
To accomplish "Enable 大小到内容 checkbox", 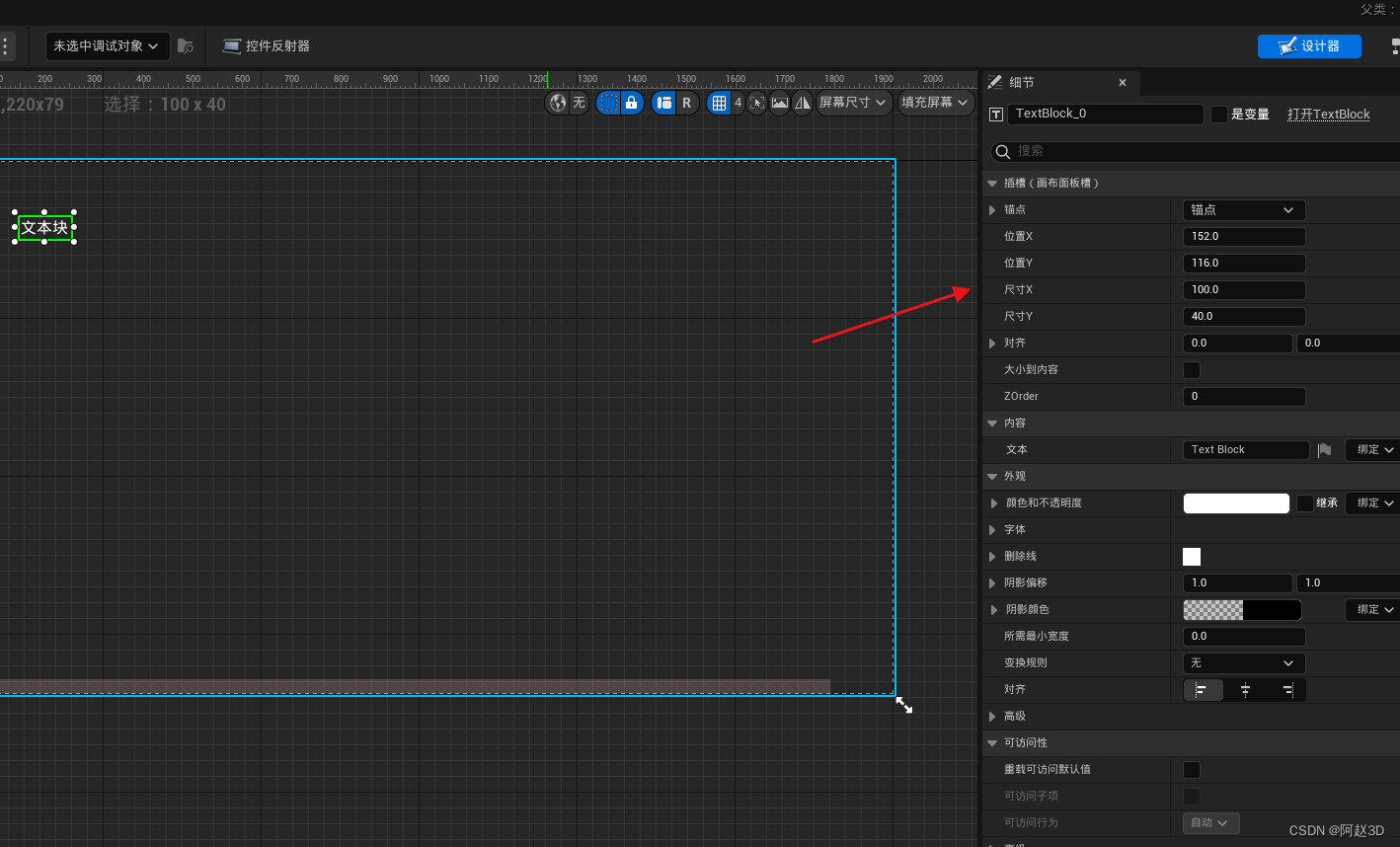I will [x=1192, y=370].
